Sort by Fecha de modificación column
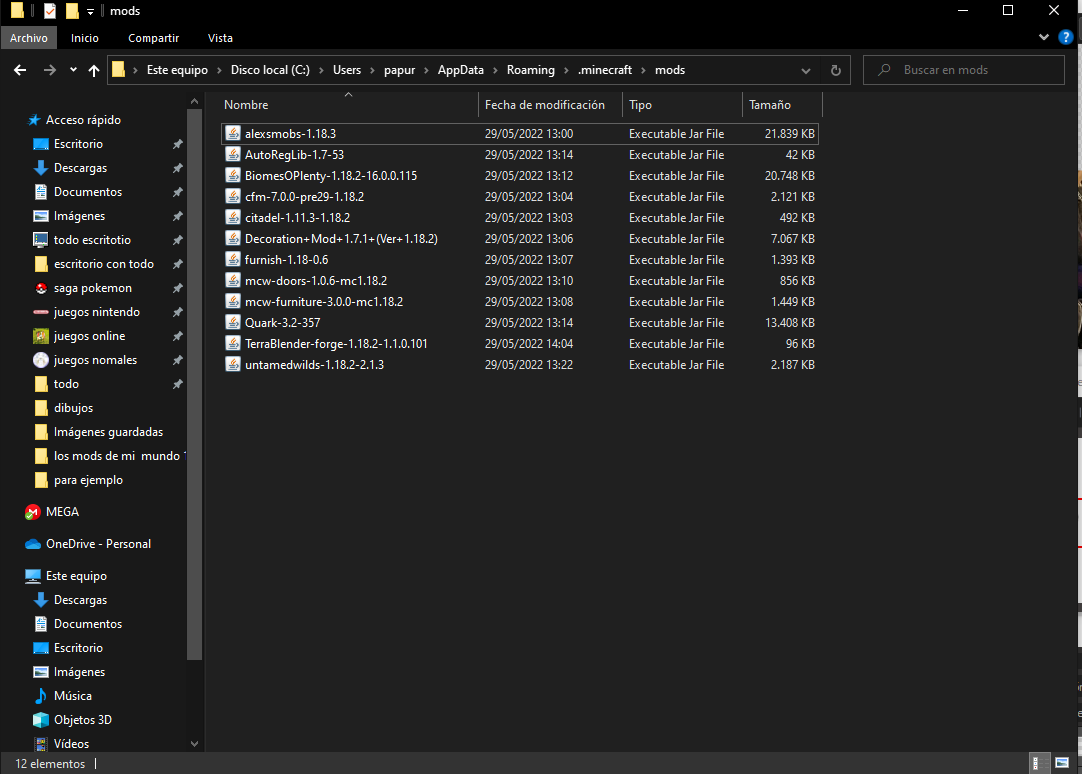This screenshot has height=774, width=1082. 550,105
